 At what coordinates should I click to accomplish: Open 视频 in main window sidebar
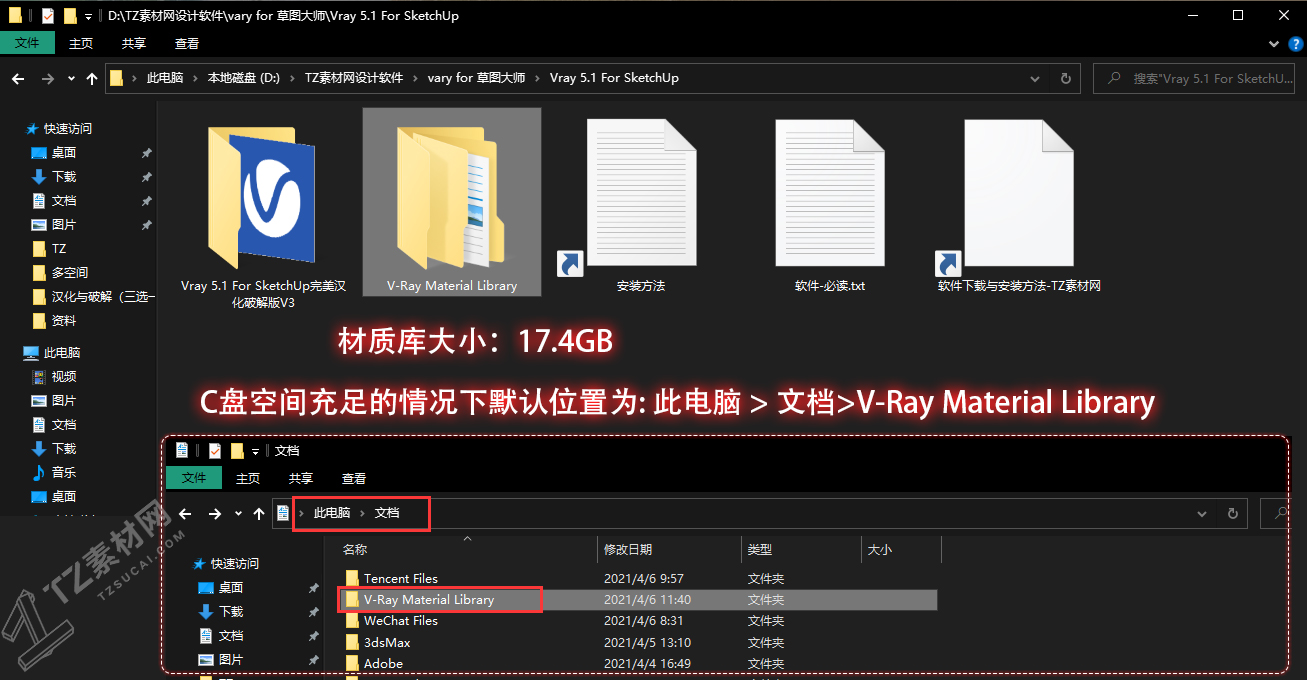pyautogui.click(x=64, y=377)
